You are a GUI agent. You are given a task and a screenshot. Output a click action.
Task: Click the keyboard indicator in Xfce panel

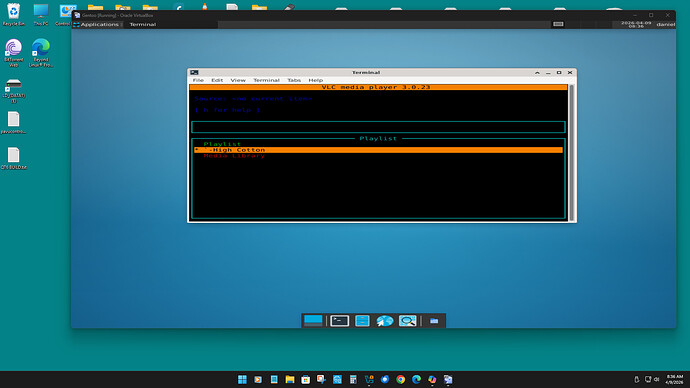click(x=558, y=24)
